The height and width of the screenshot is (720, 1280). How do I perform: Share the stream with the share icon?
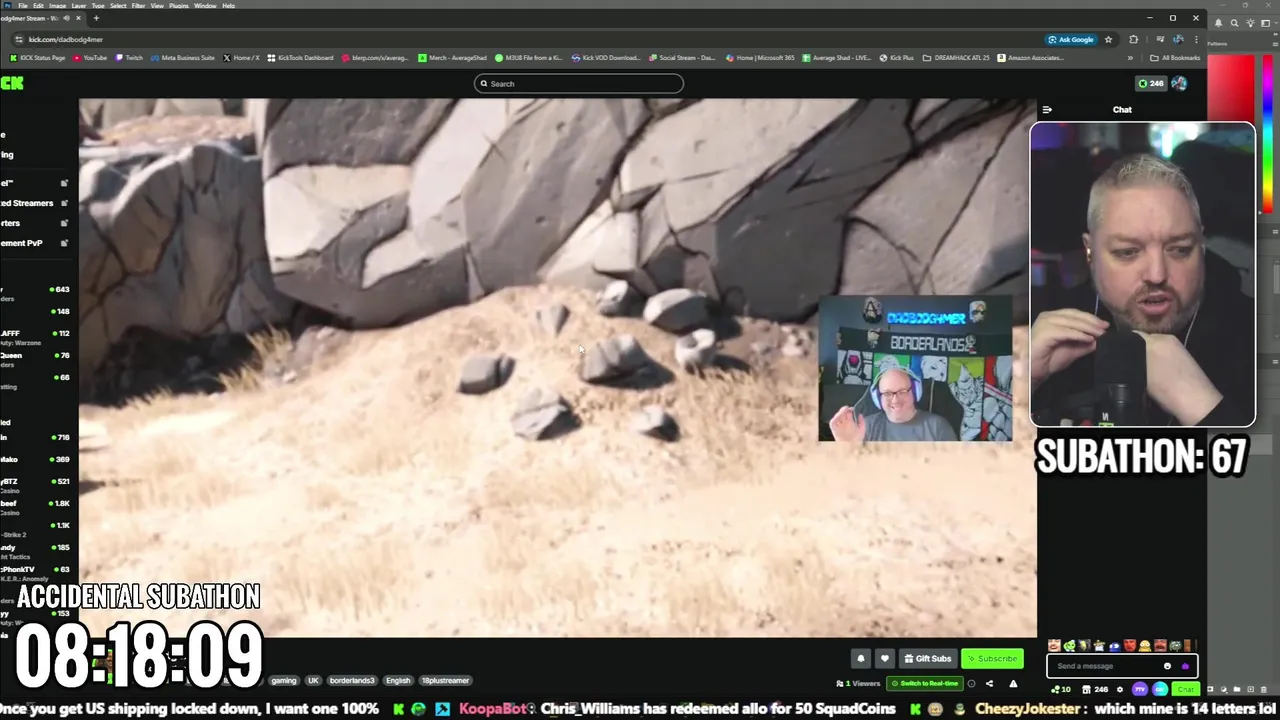[x=989, y=683]
